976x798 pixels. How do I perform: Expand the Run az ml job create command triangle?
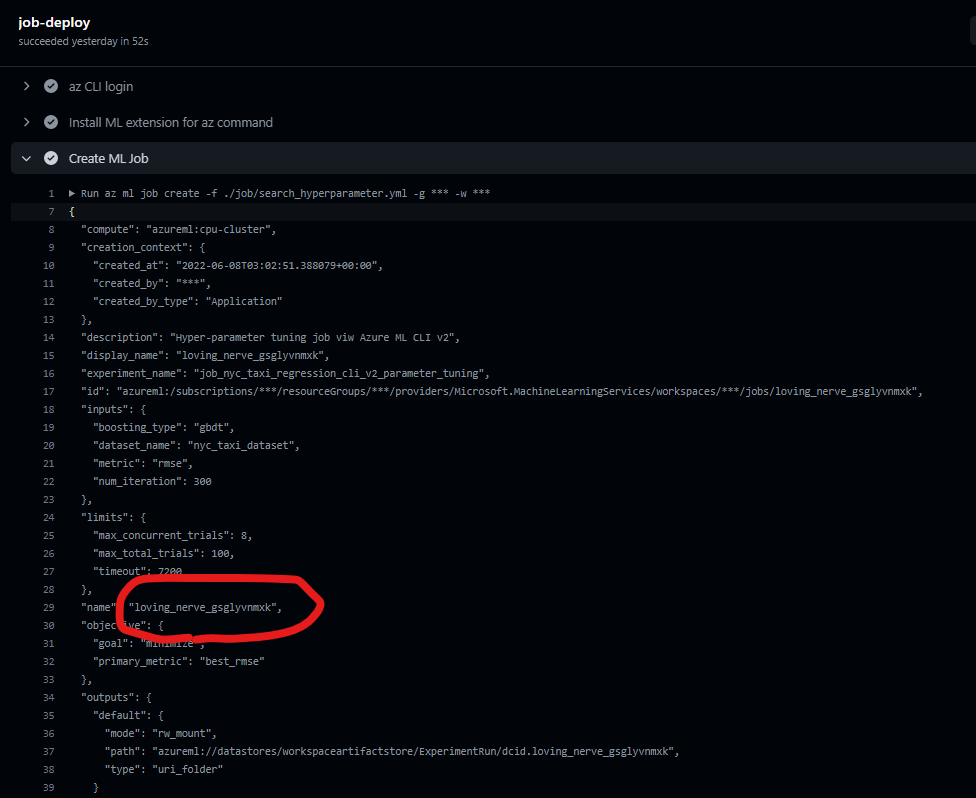tap(72, 194)
